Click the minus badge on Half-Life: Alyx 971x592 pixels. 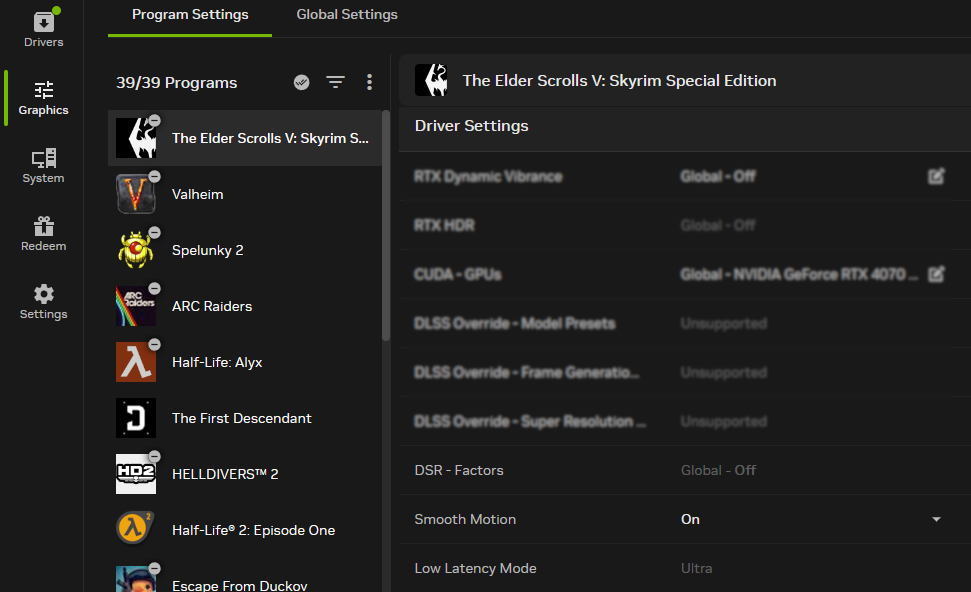click(x=155, y=344)
